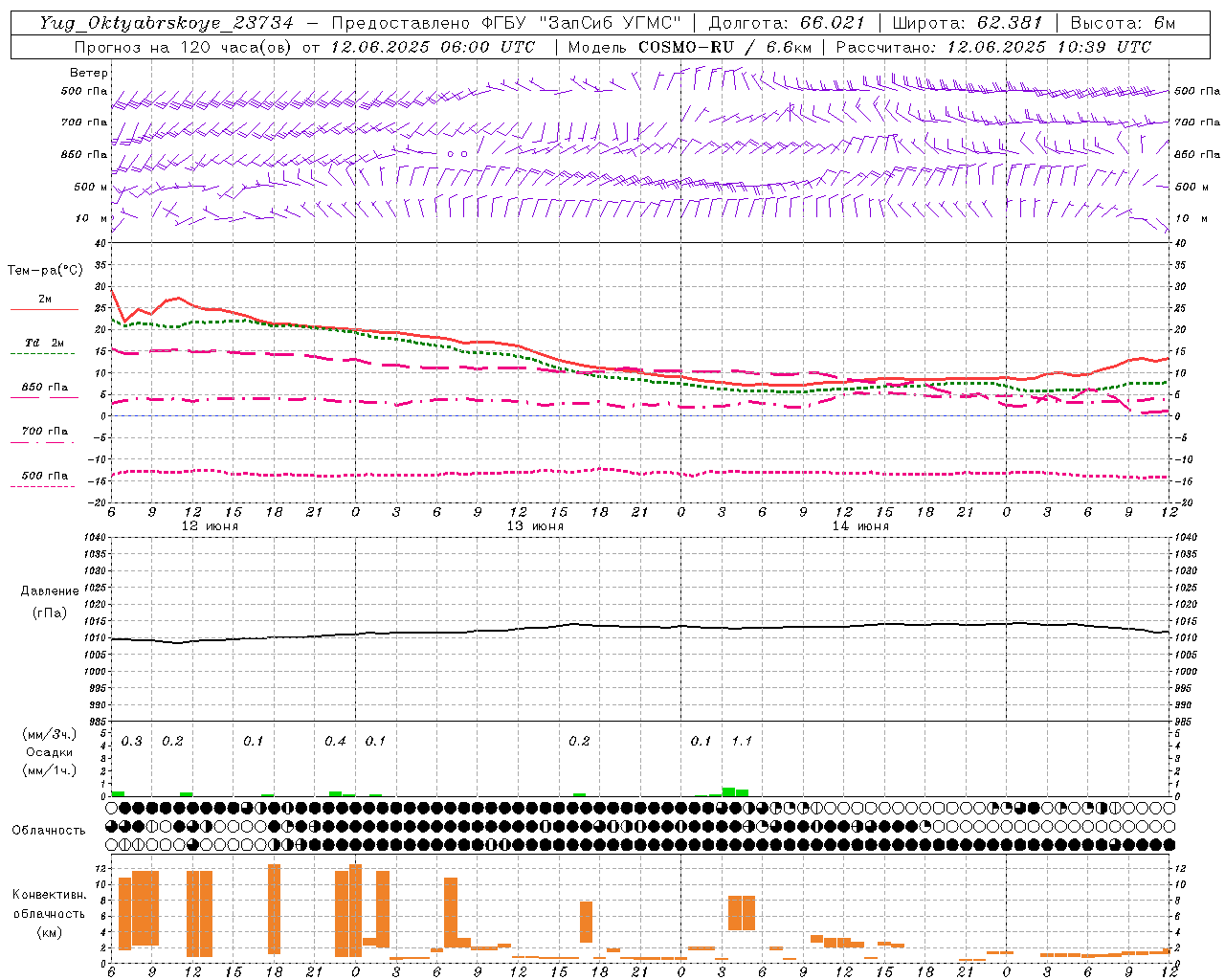Image resolution: width=1225 pixels, height=980 pixels.
Task: Click the 1.1 precipitation value
Action: (742, 742)
